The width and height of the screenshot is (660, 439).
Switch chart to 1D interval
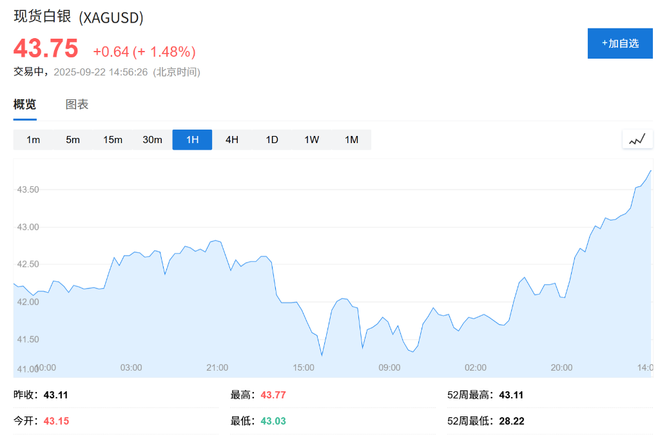point(272,140)
